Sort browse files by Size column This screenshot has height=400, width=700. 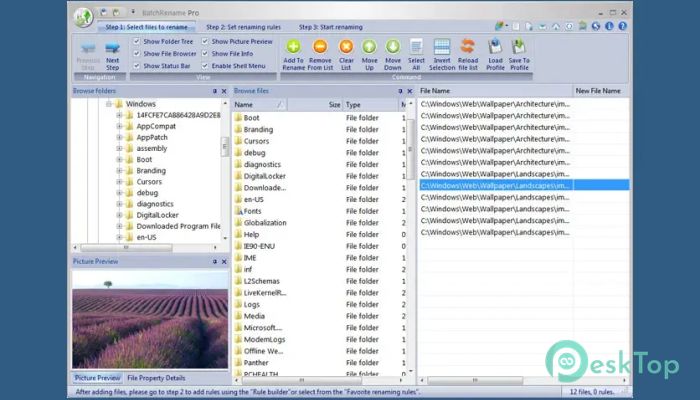(x=315, y=105)
